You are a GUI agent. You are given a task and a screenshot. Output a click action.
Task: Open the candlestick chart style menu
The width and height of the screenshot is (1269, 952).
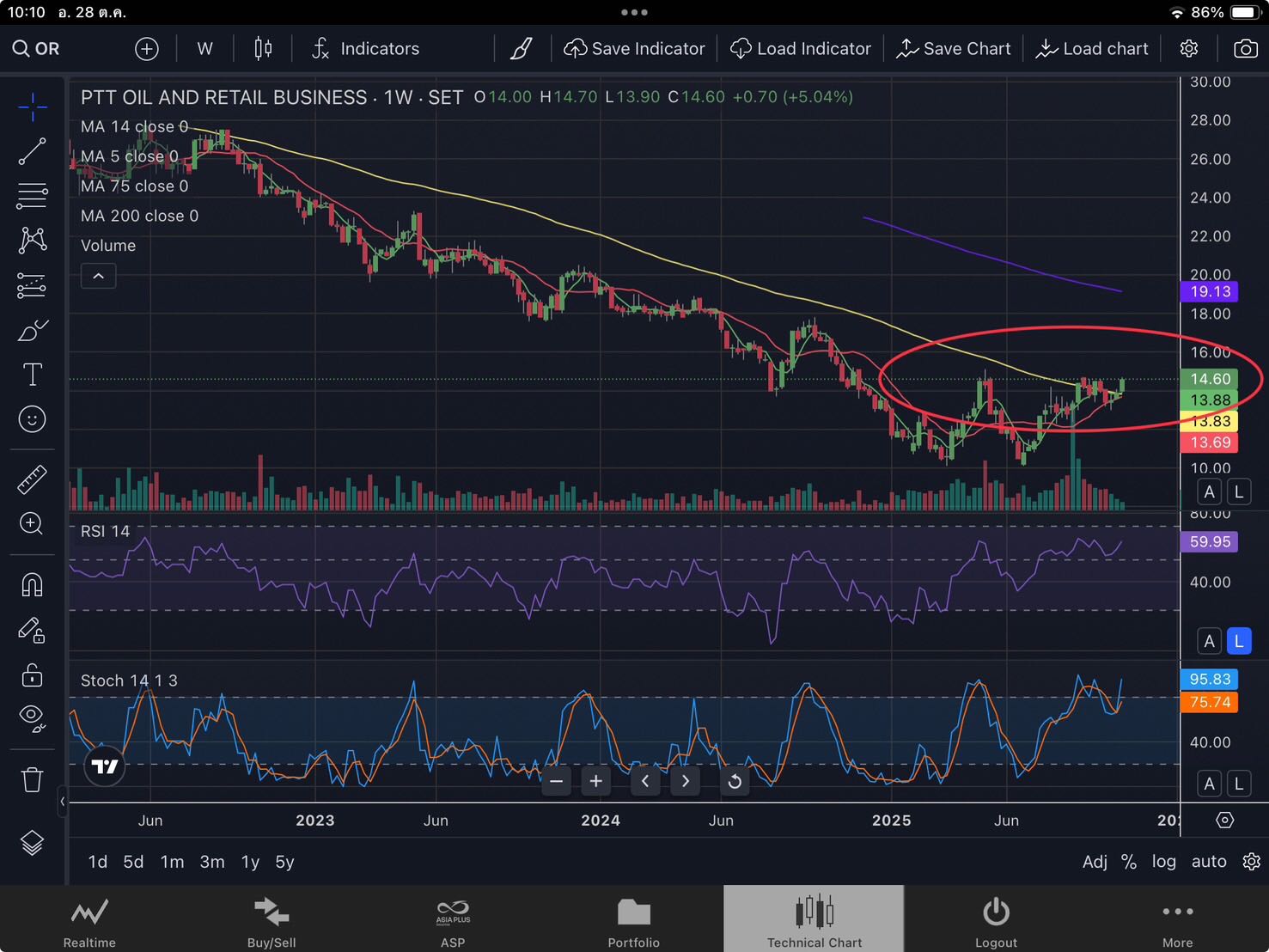click(263, 49)
